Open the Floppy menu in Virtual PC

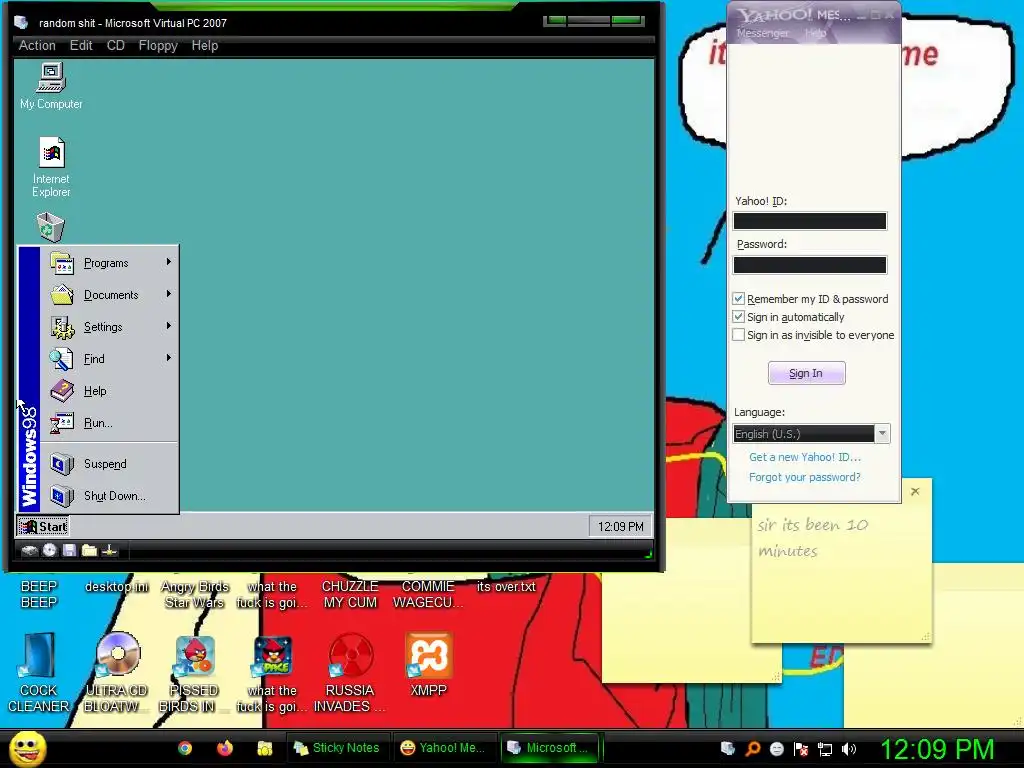coord(158,46)
